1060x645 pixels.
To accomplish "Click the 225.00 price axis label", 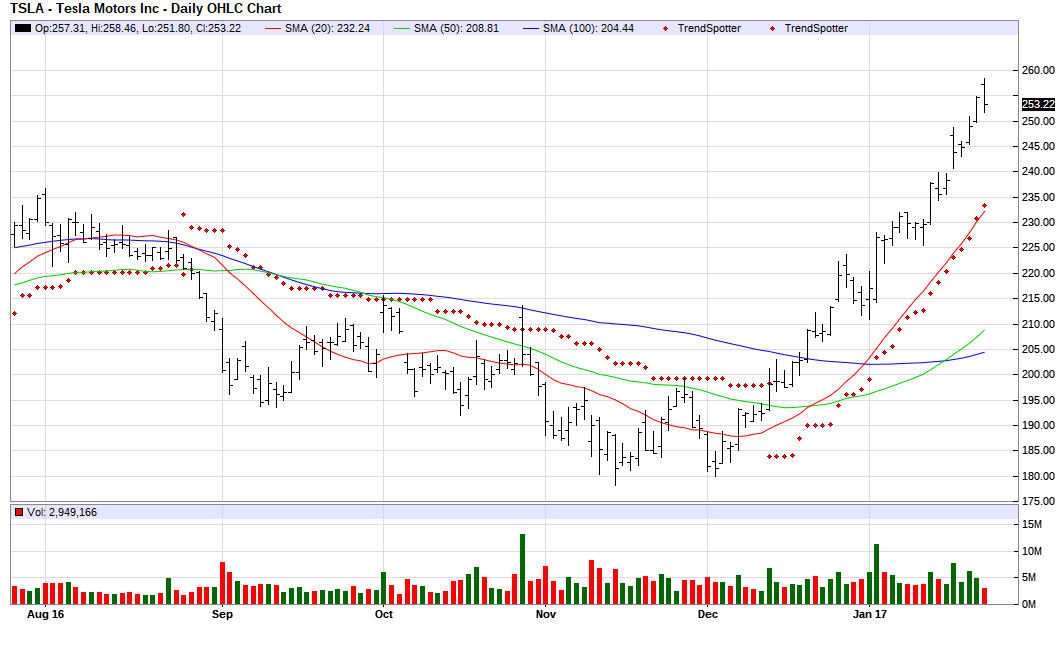I will (x=1038, y=247).
